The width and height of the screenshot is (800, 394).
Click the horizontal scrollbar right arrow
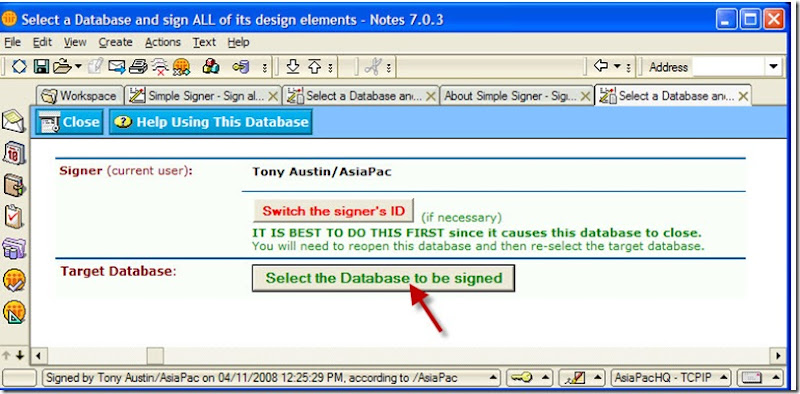779,355
